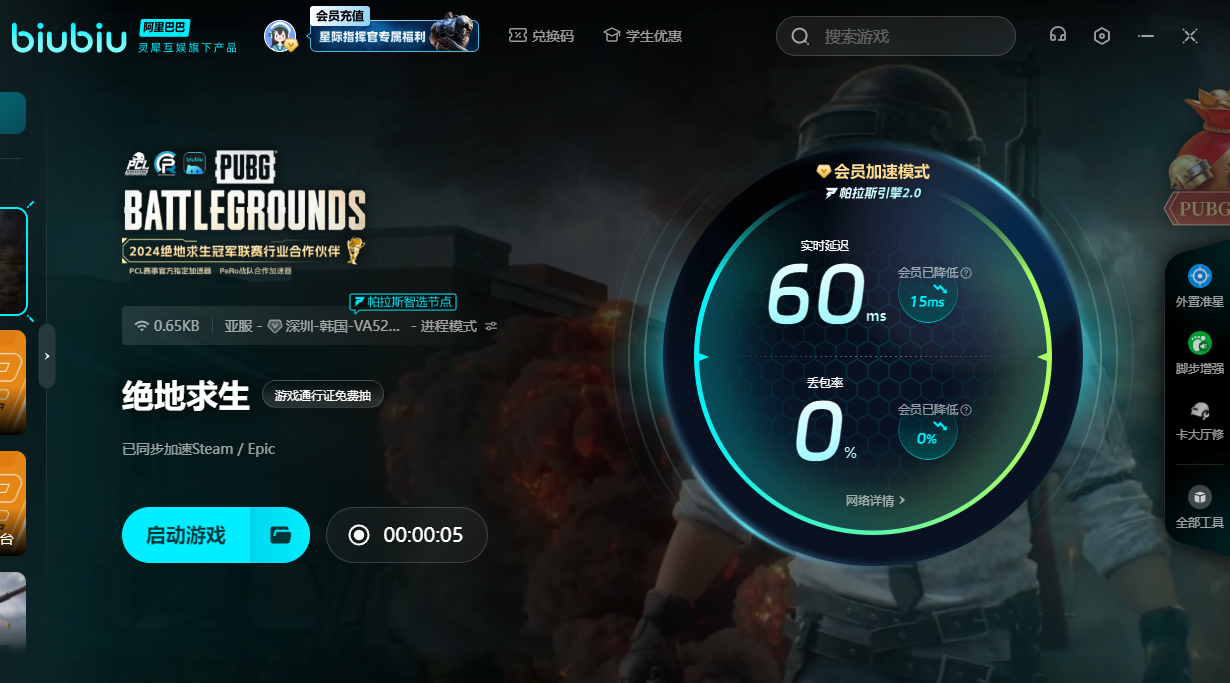Open the 卡大厅修 repair tool
The width and height of the screenshot is (1230, 683).
click(1199, 421)
